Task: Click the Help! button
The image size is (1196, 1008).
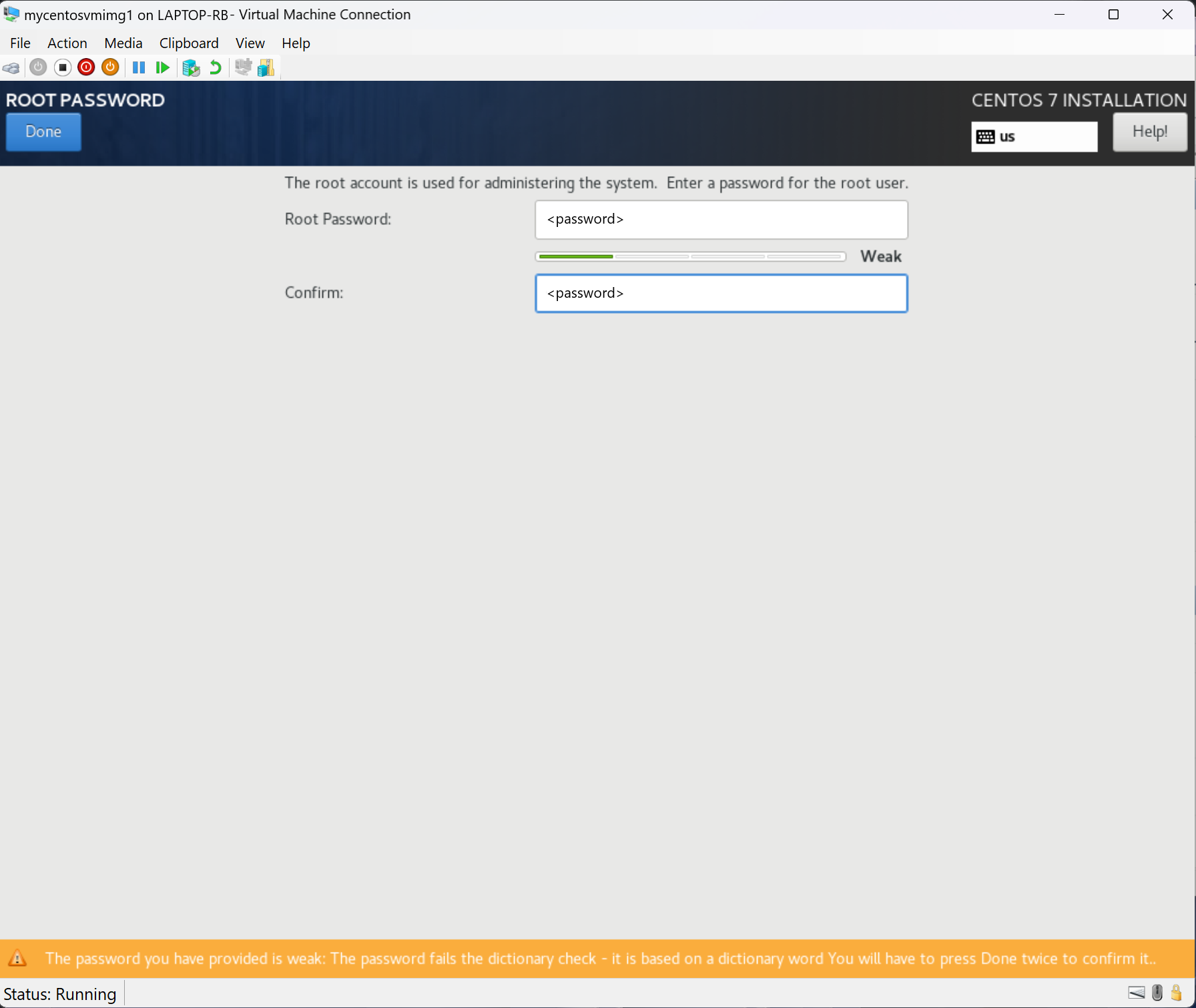Action: 1150,132
